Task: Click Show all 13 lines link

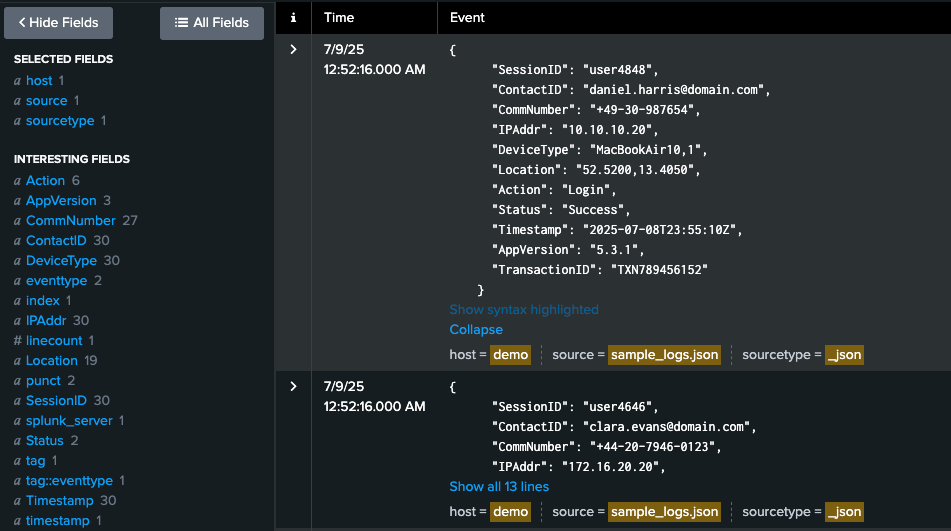Action: [499, 487]
